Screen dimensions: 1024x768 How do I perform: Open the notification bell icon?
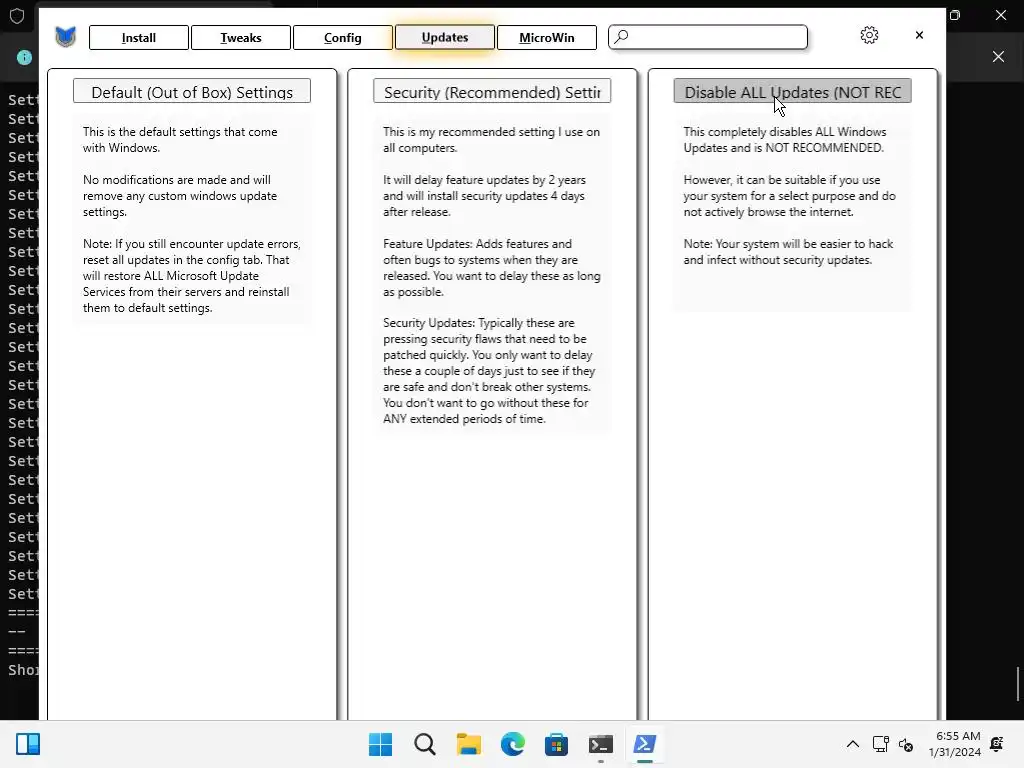tap(997, 744)
